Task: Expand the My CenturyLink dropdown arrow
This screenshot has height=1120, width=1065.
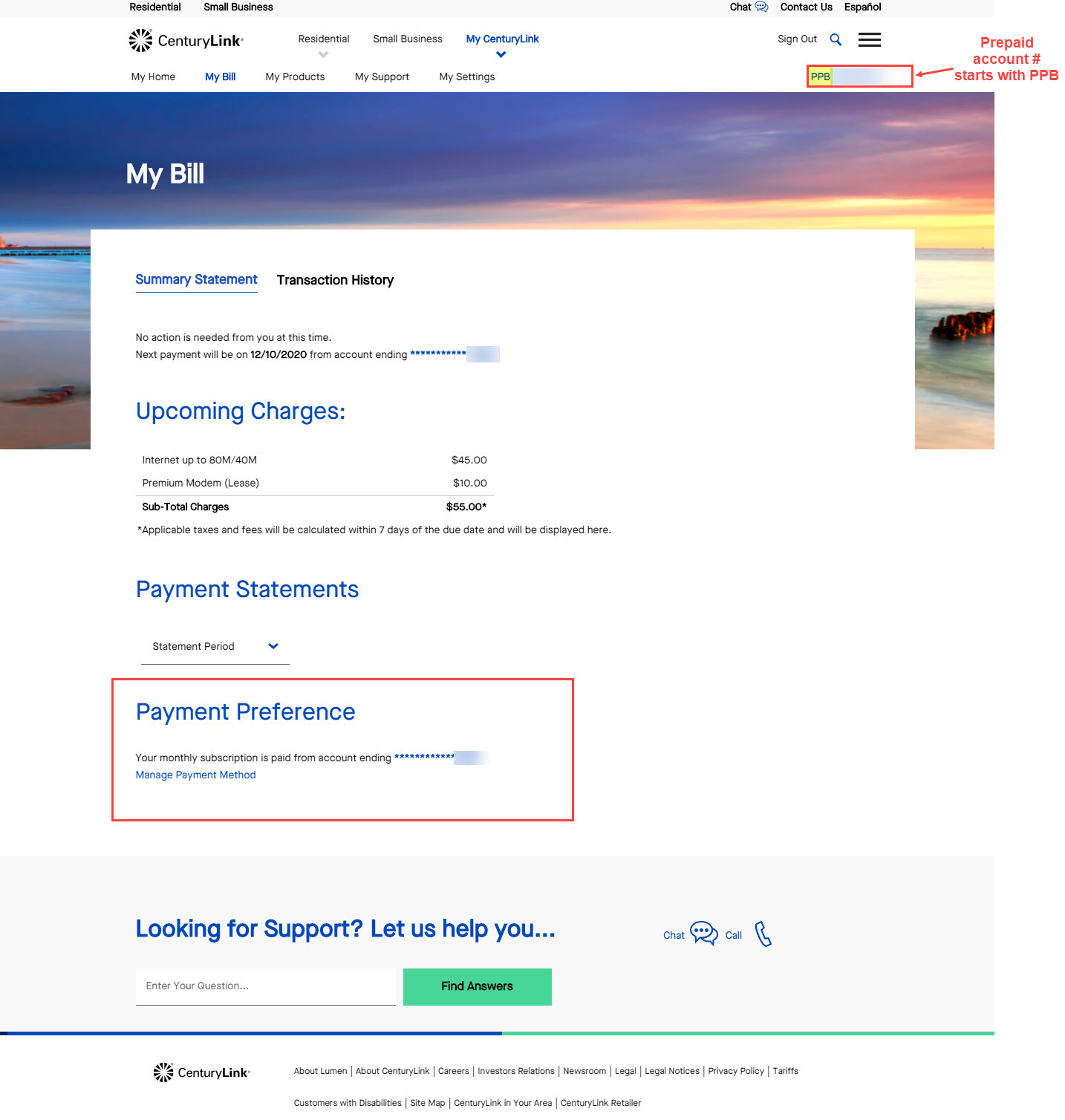Action: tap(502, 53)
